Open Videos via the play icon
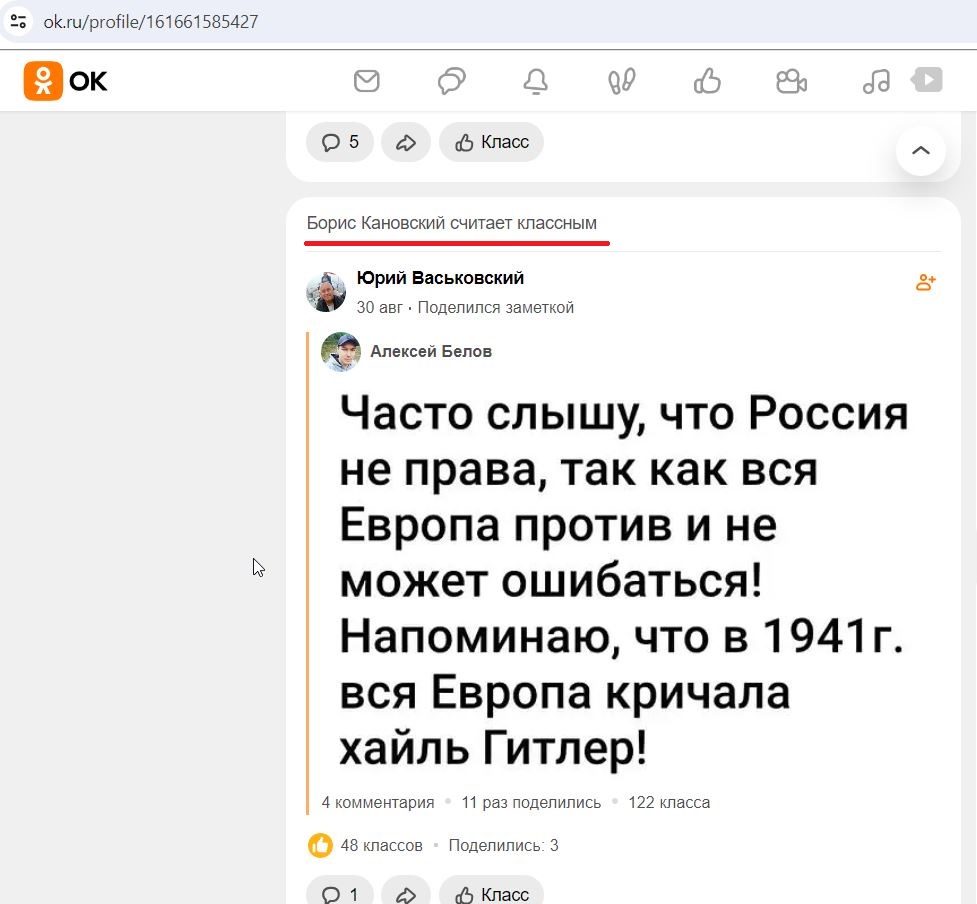Viewport: 977px width, 904px height. [928, 81]
